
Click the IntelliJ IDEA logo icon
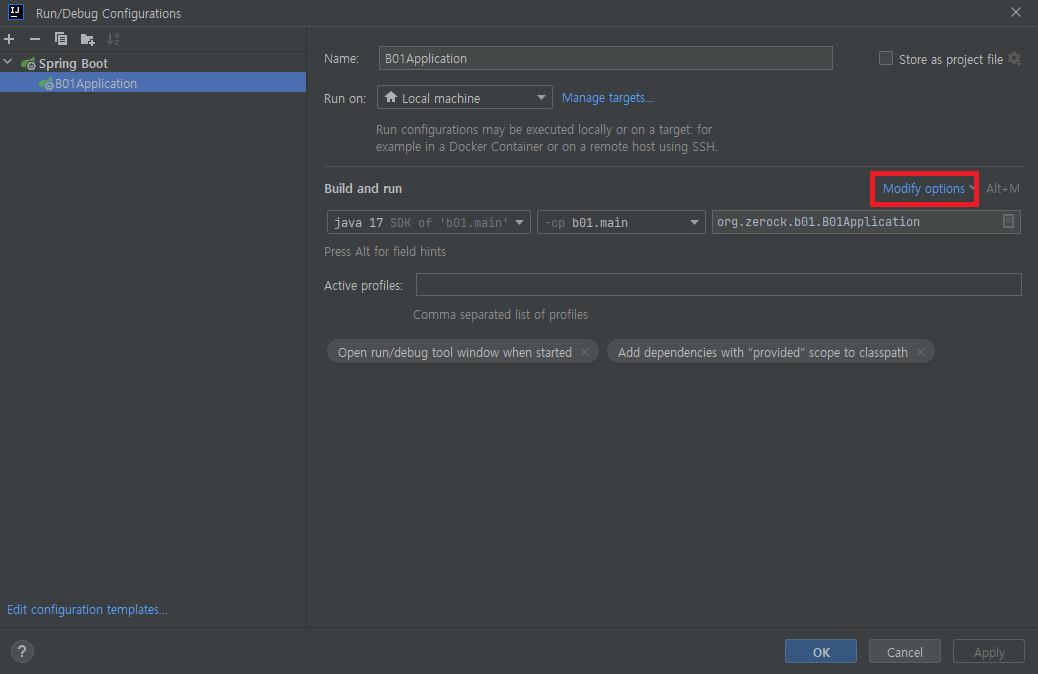[16, 12]
